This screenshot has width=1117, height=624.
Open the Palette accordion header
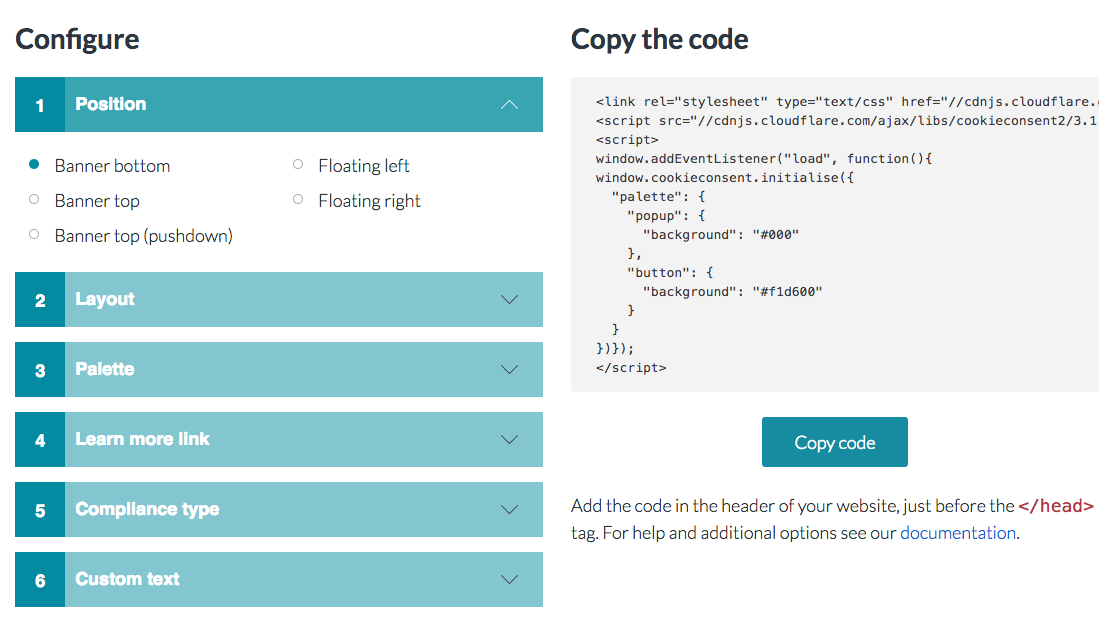coord(279,369)
